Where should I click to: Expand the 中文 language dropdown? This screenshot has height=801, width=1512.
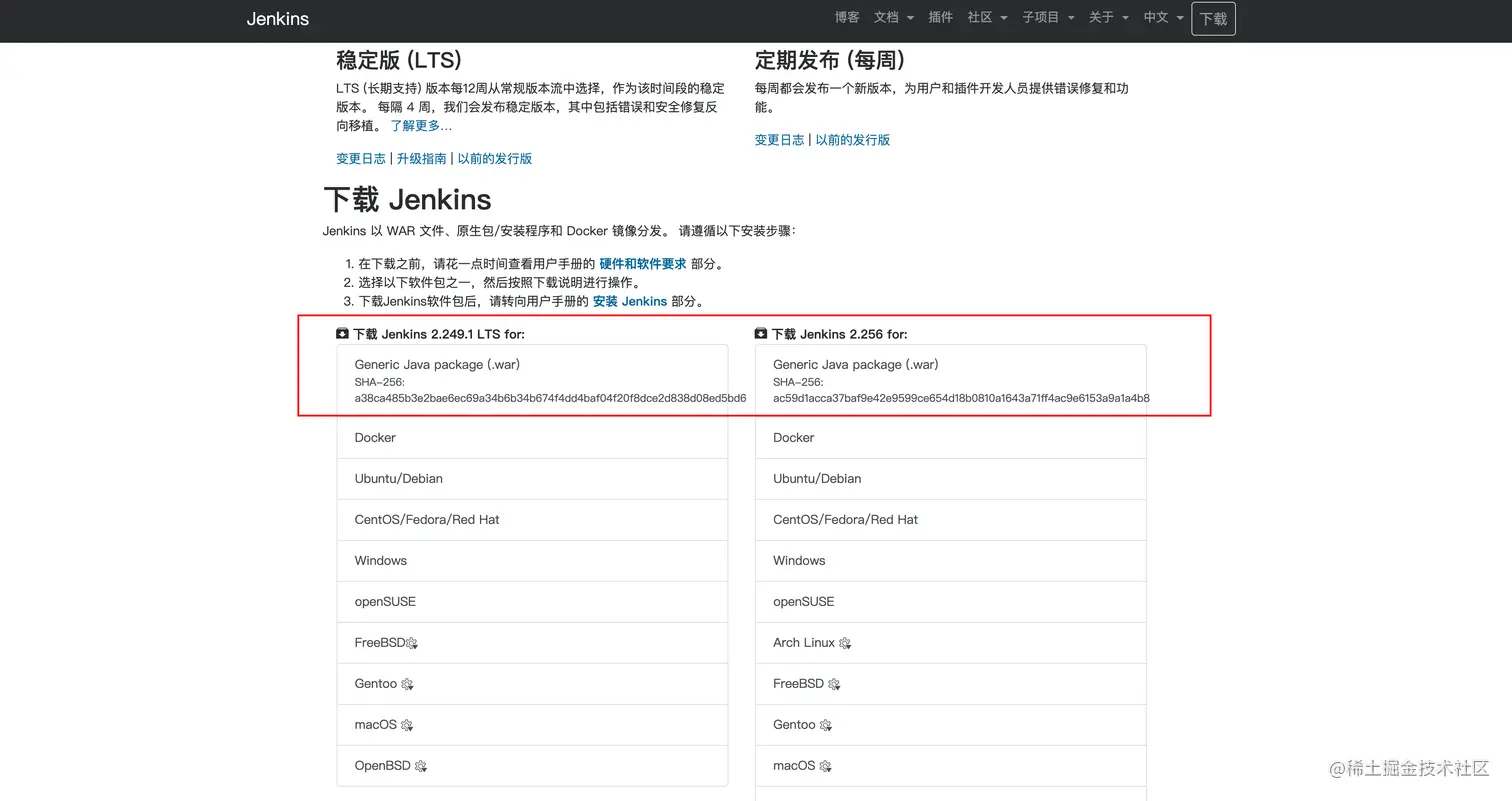(x=1164, y=18)
